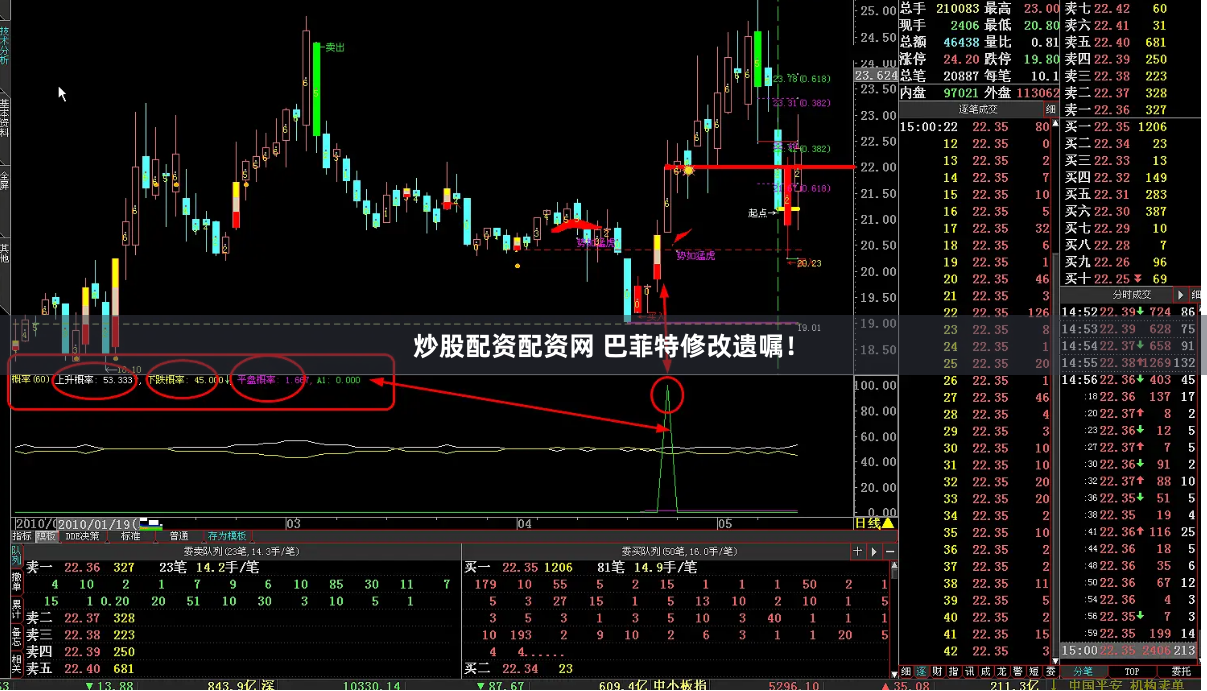1207x691 pixels.
Task: Open the DDE决策 template dropdown
Action: (x=82, y=536)
